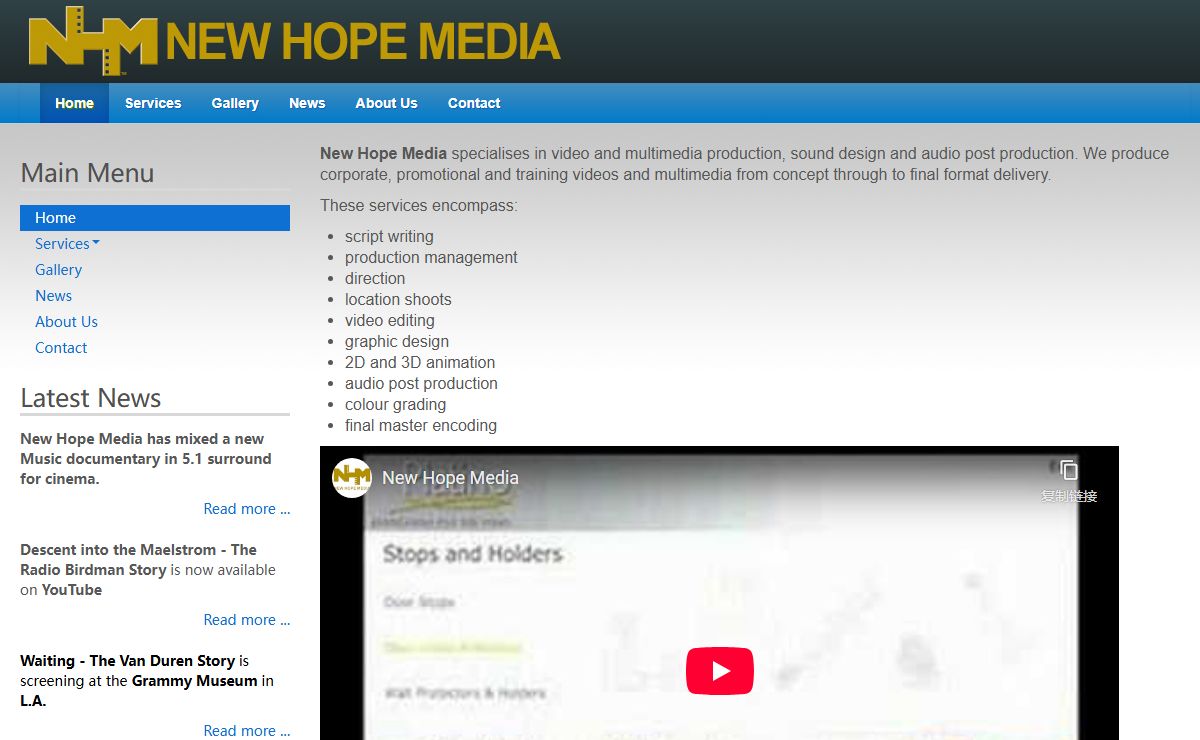The image size is (1200, 740).
Task: Click the 'location shoots' list item
Action: click(x=398, y=300)
